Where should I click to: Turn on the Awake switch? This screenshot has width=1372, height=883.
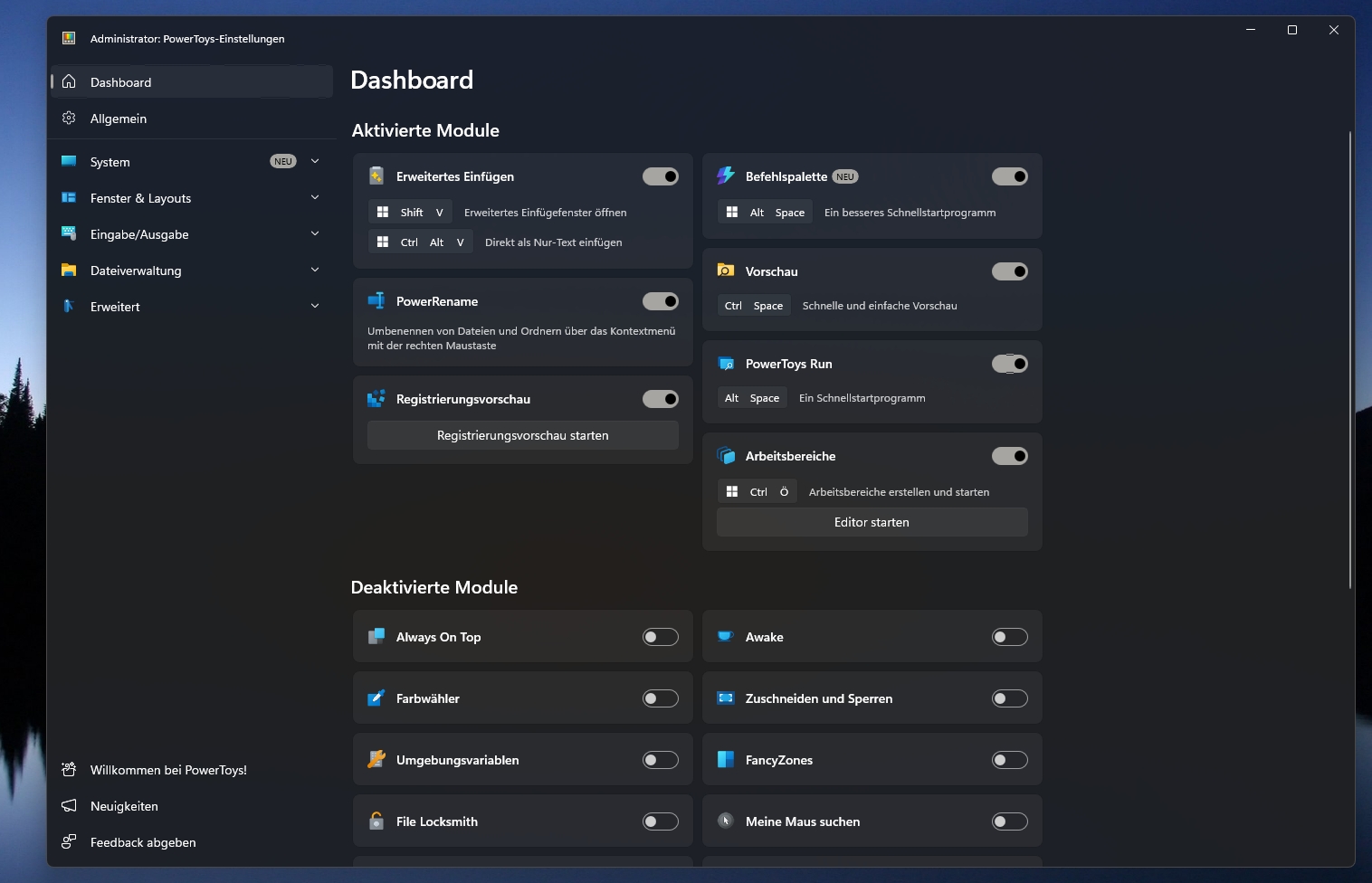coord(1010,637)
